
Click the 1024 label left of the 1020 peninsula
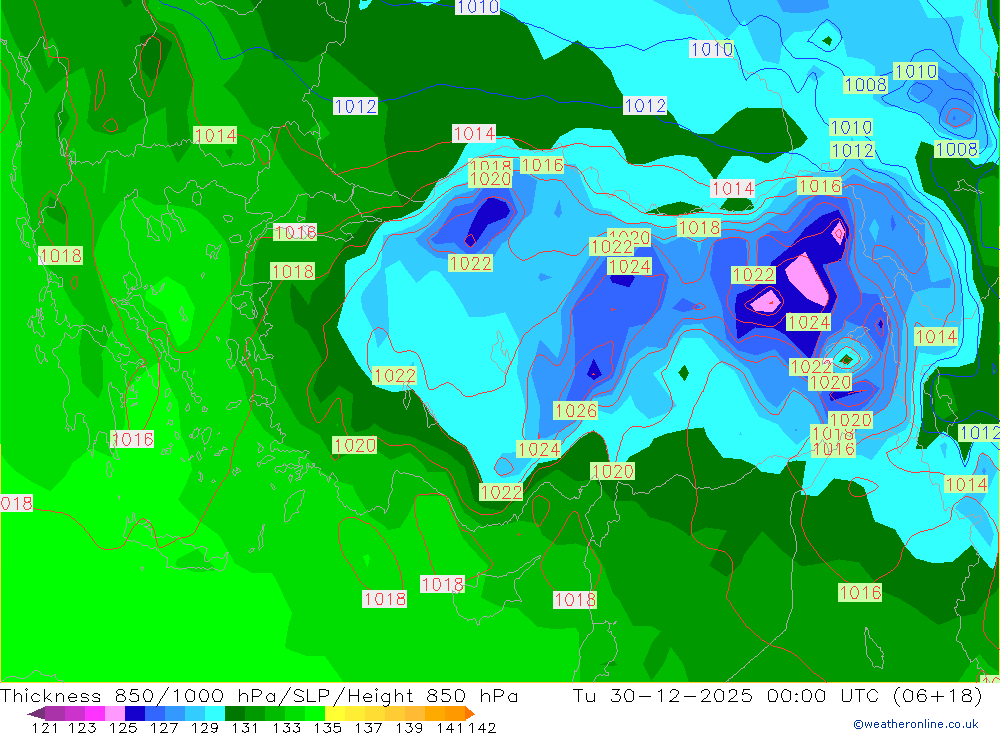[539, 450]
